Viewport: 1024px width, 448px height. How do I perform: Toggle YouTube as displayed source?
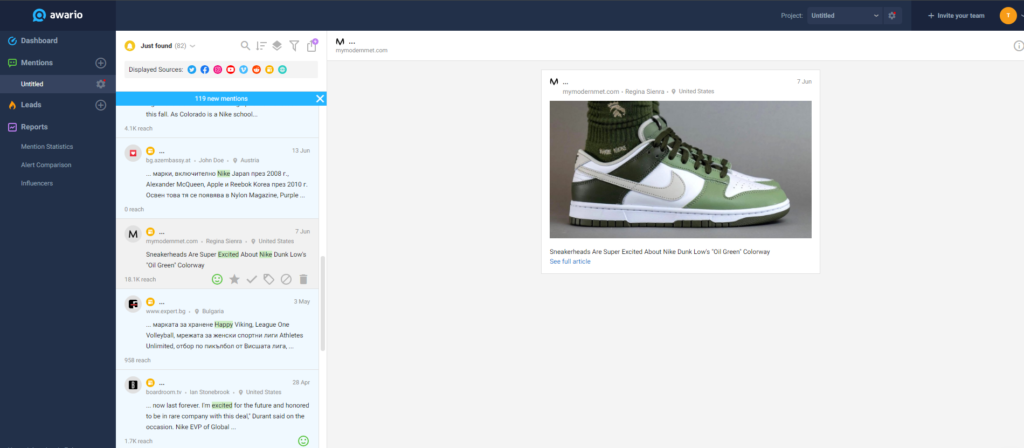click(x=231, y=69)
